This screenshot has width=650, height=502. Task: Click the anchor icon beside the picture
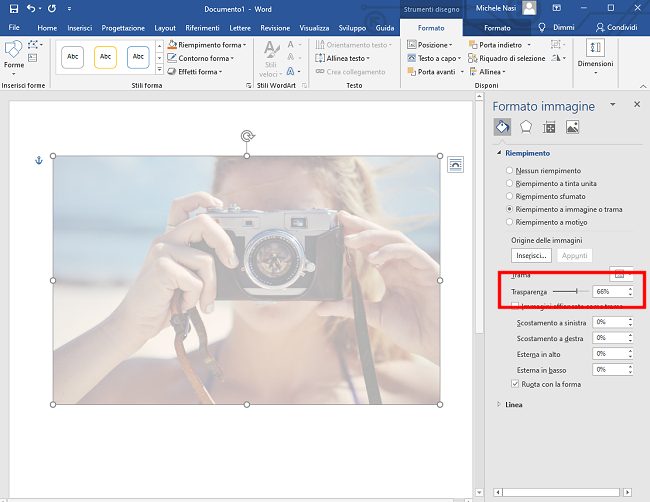tap(39, 160)
